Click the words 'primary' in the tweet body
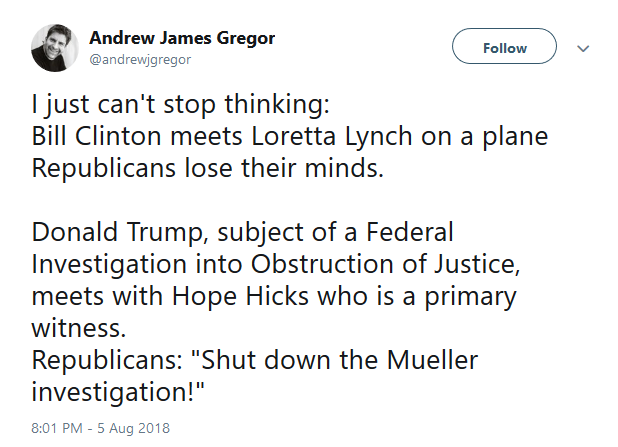This screenshot has height=447, width=618. (x=470, y=297)
